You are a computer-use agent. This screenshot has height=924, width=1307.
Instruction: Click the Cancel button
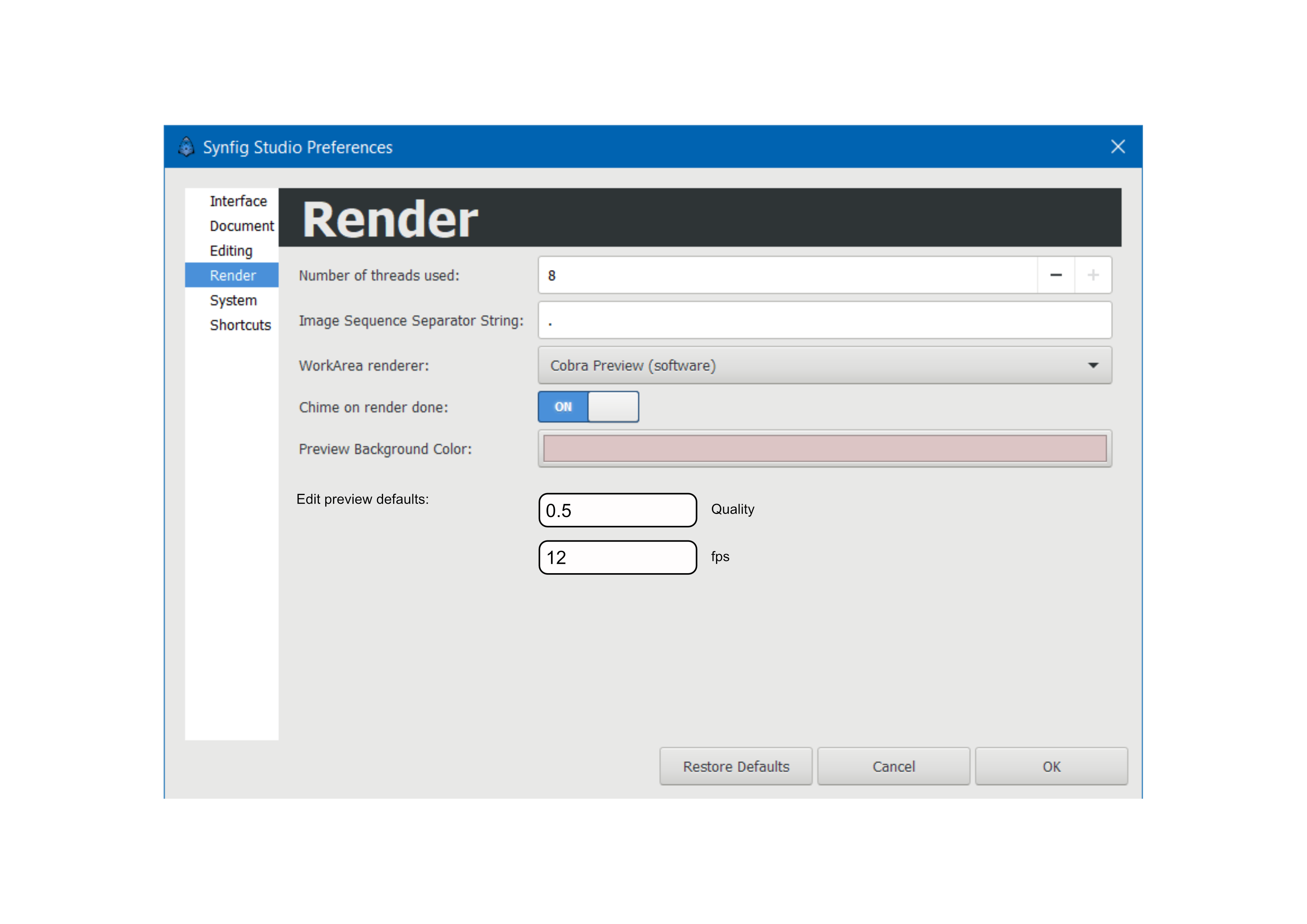point(893,766)
